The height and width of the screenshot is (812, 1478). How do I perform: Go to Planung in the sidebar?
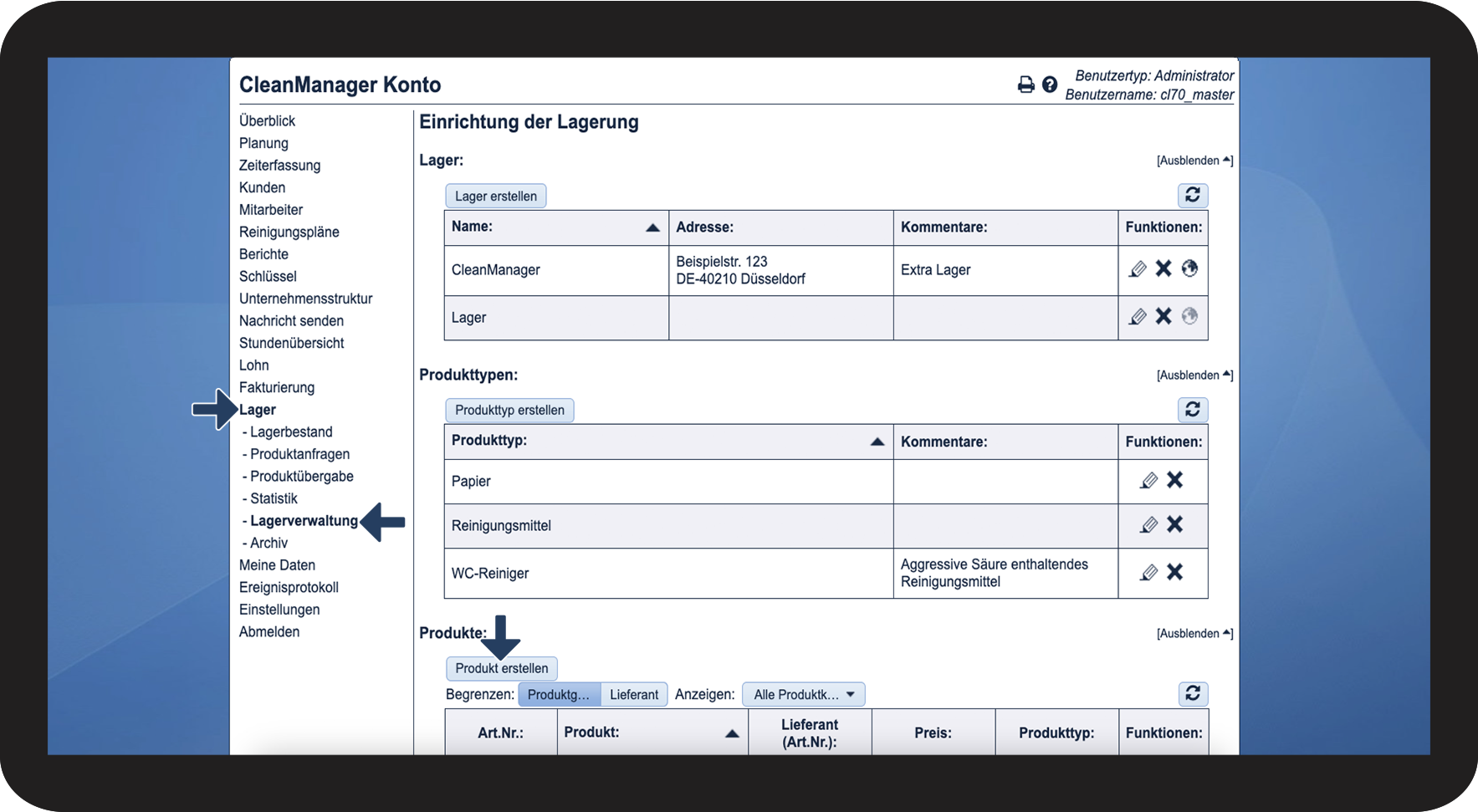pos(263,143)
